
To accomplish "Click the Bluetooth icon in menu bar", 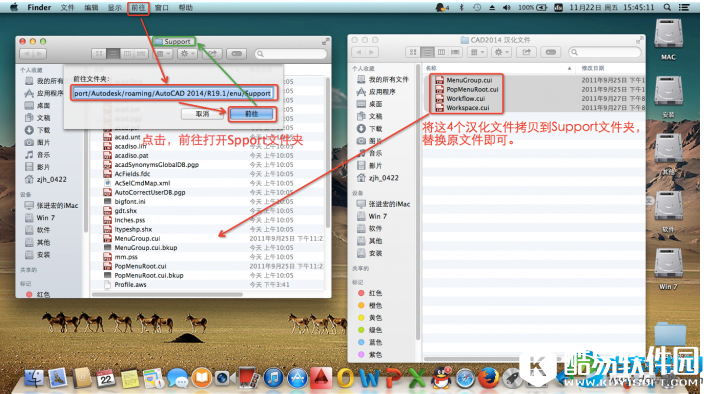I will 461,8.
